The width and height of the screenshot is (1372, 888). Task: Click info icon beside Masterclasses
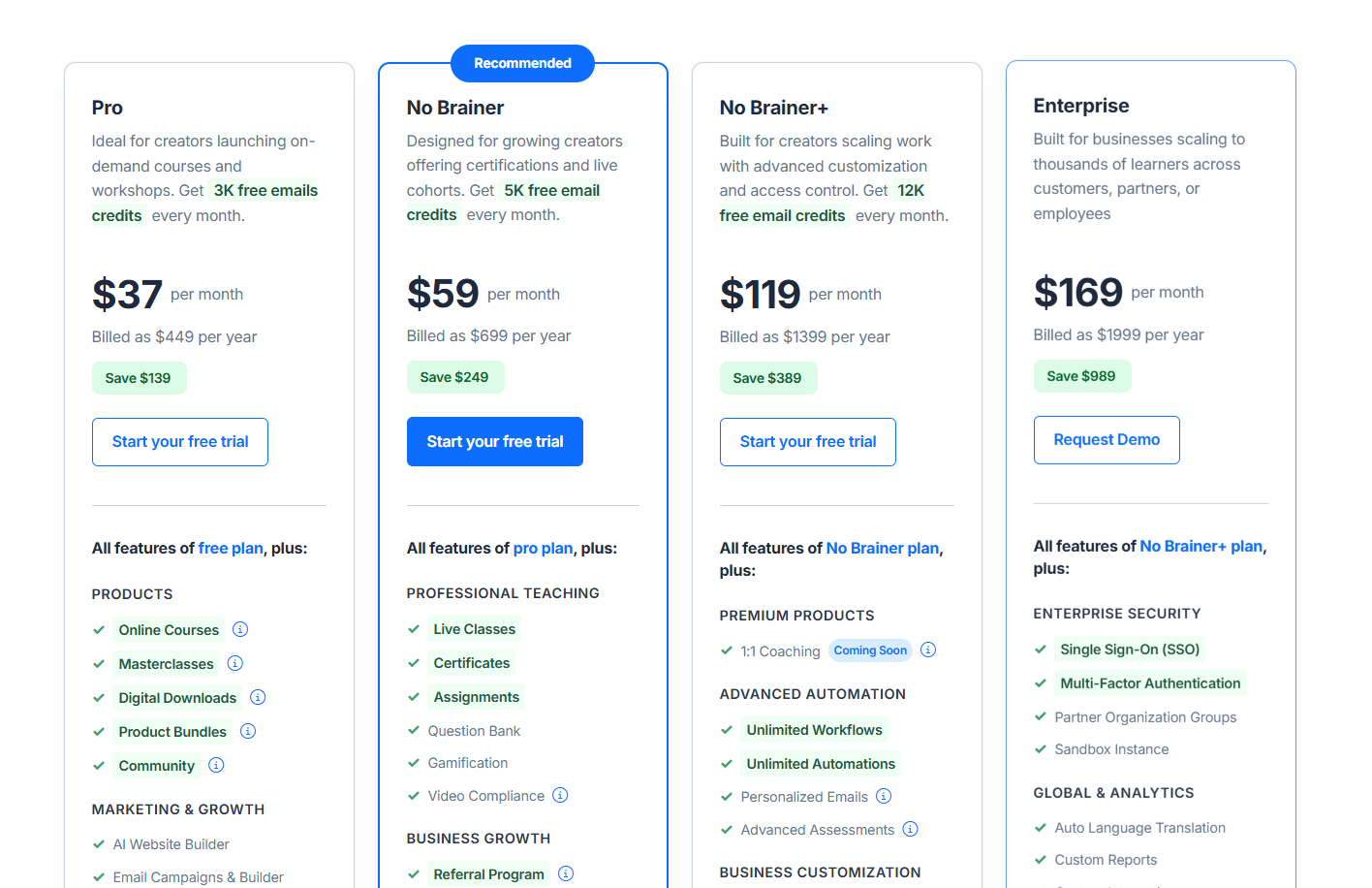pyautogui.click(x=234, y=663)
